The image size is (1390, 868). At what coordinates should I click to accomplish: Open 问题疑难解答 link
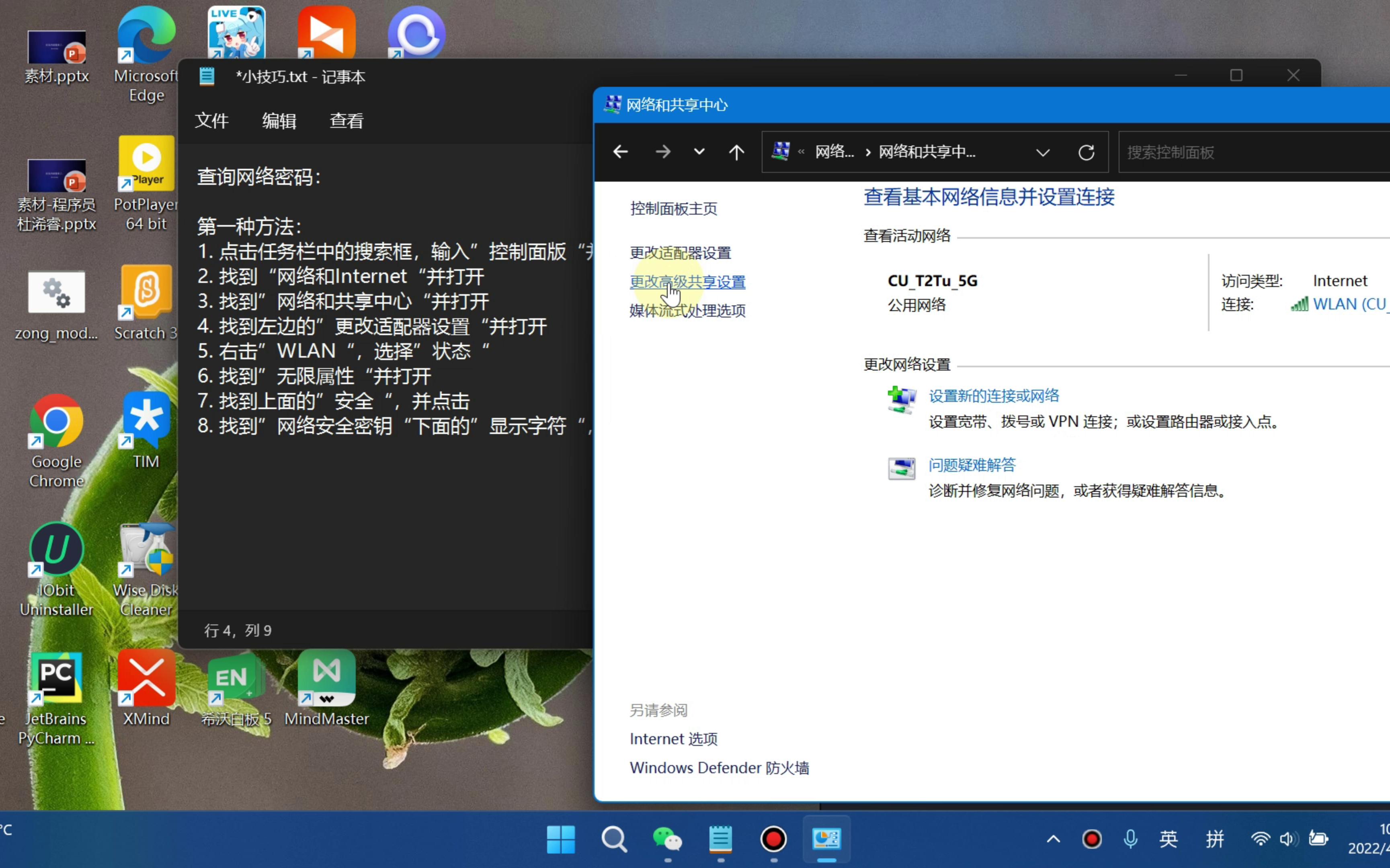[972, 465]
